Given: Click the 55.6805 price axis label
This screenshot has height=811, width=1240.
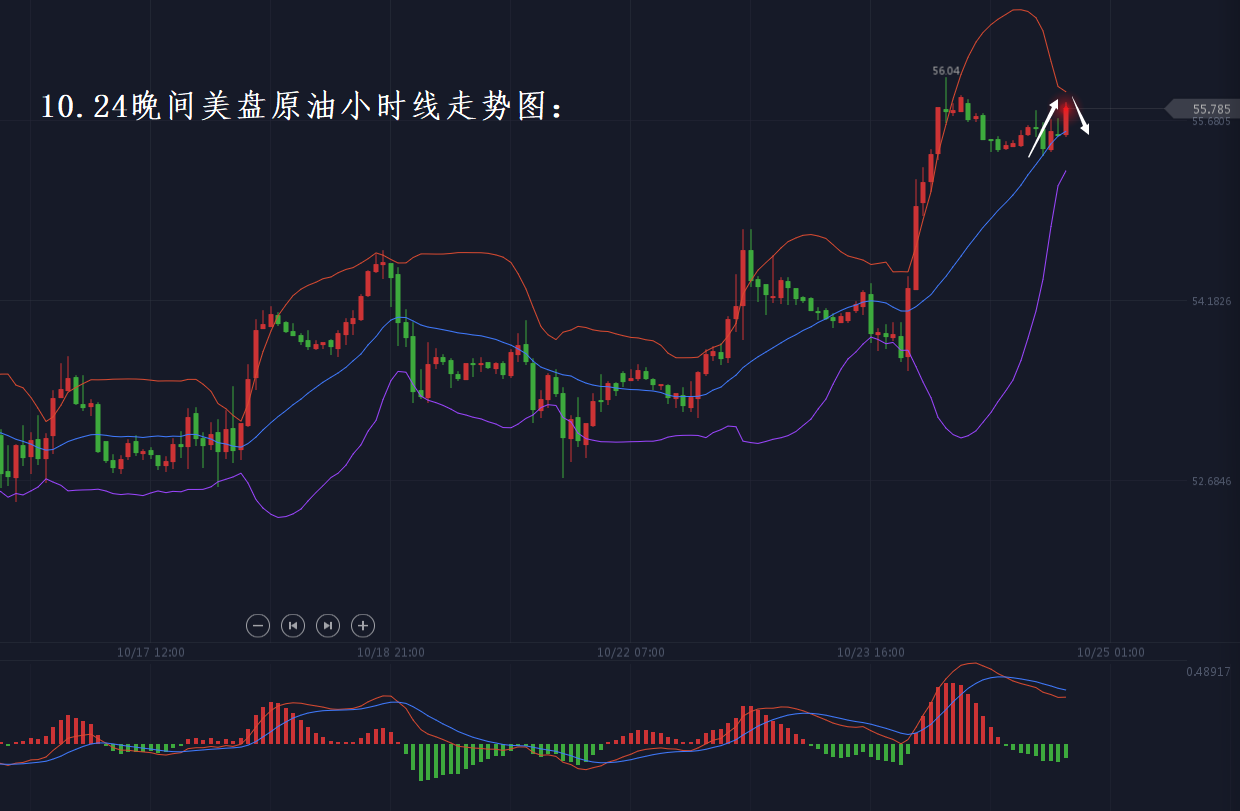Looking at the screenshot, I should 1211,122.
